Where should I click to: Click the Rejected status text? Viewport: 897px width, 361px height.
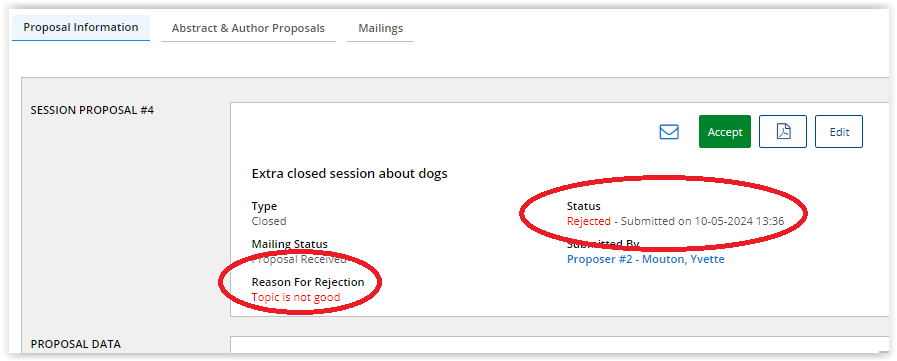tap(589, 221)
